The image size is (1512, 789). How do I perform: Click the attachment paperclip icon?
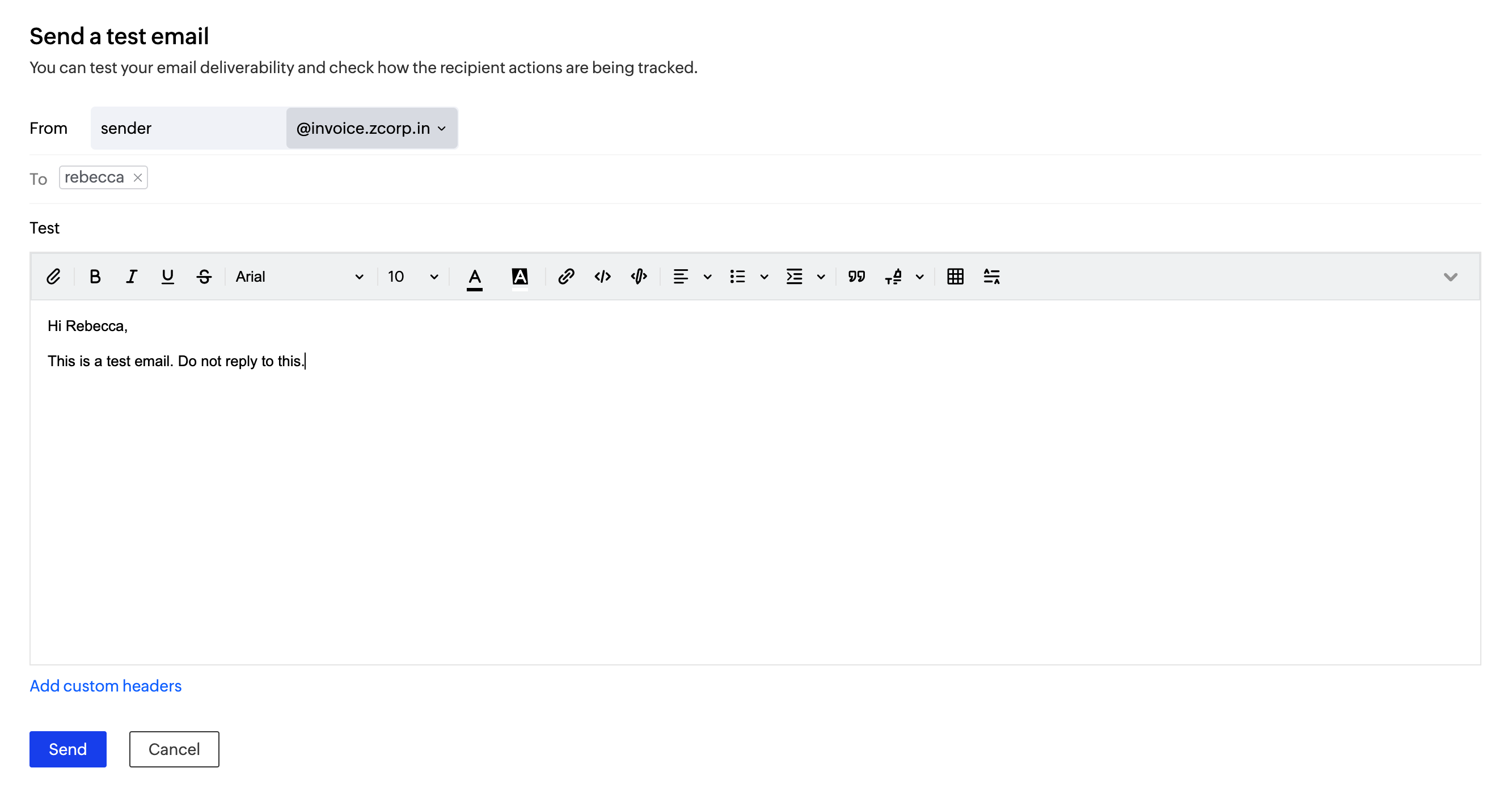(x=53, y=276)
